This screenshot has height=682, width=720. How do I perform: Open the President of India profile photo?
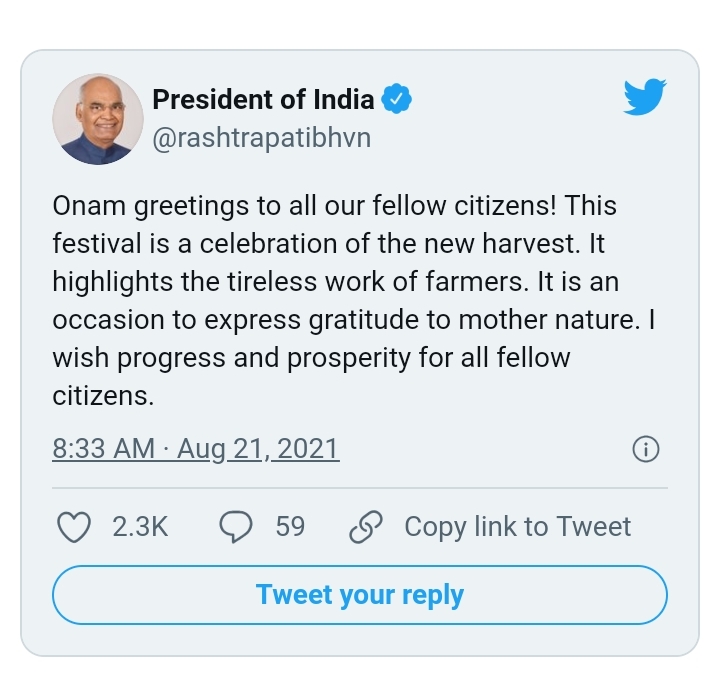(x=98, y=119)
